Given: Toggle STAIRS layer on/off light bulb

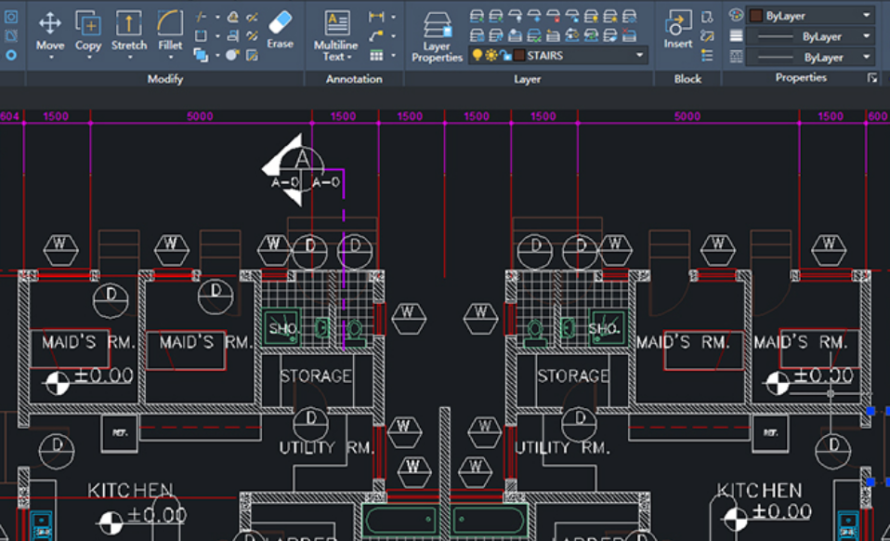Looking at the screenshot, I should pos(477,55).
